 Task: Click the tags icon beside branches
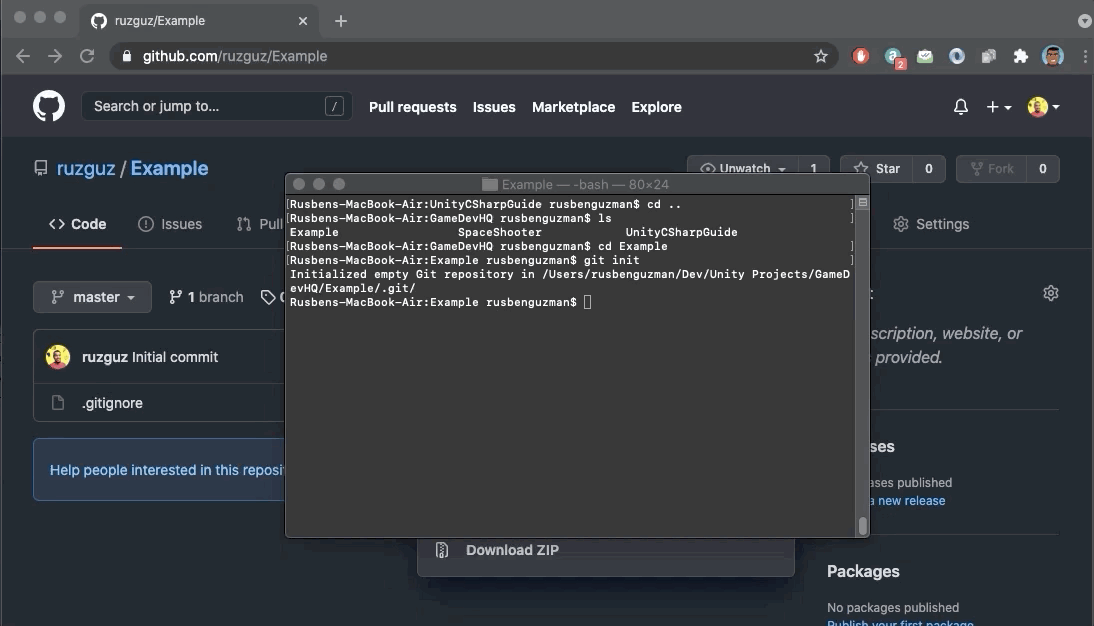[268, 297]
